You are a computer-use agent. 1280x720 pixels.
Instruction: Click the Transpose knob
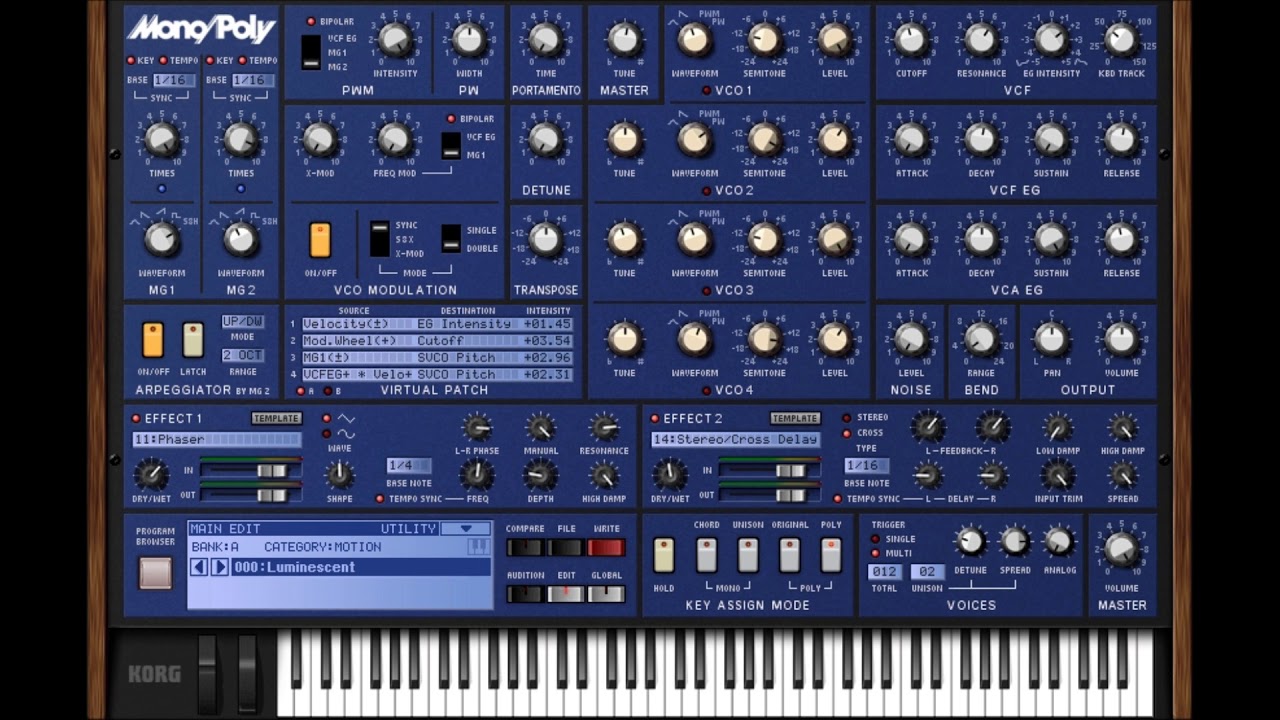545,239
